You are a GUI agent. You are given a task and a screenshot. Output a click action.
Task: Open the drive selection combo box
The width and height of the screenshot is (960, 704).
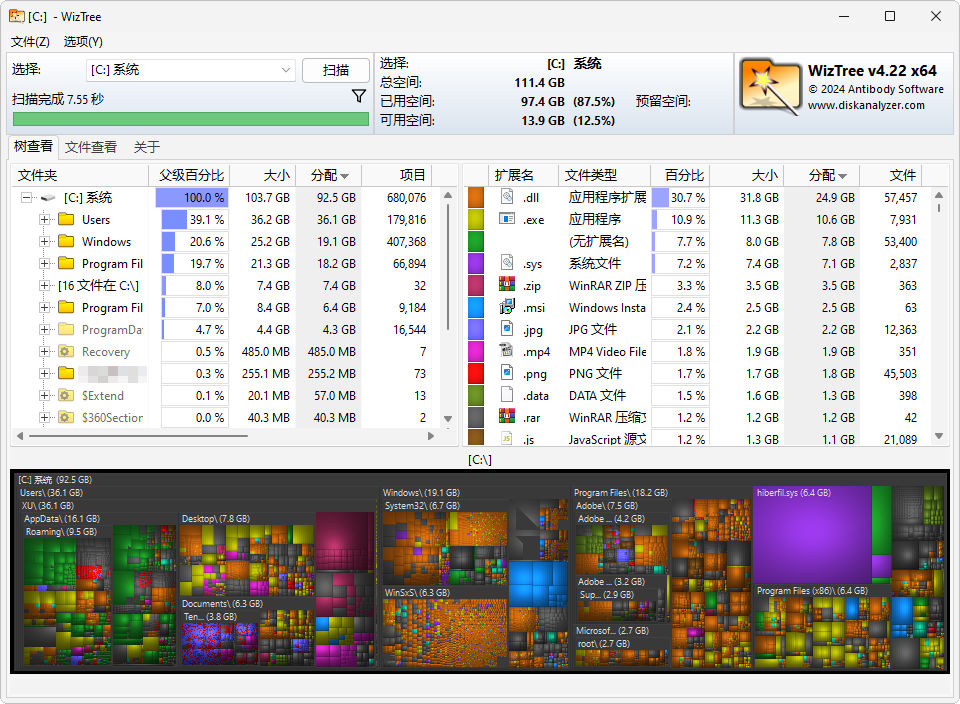190,70
